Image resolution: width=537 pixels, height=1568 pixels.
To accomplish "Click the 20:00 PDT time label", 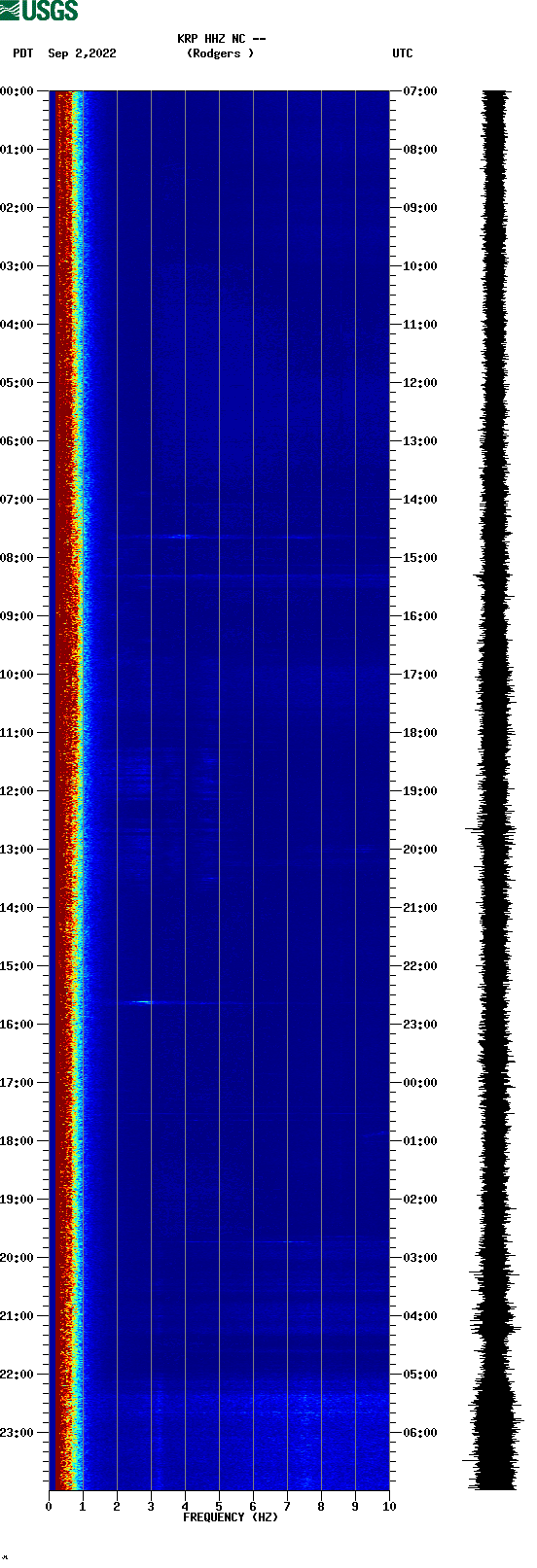I will click(x=18, y=1258).
